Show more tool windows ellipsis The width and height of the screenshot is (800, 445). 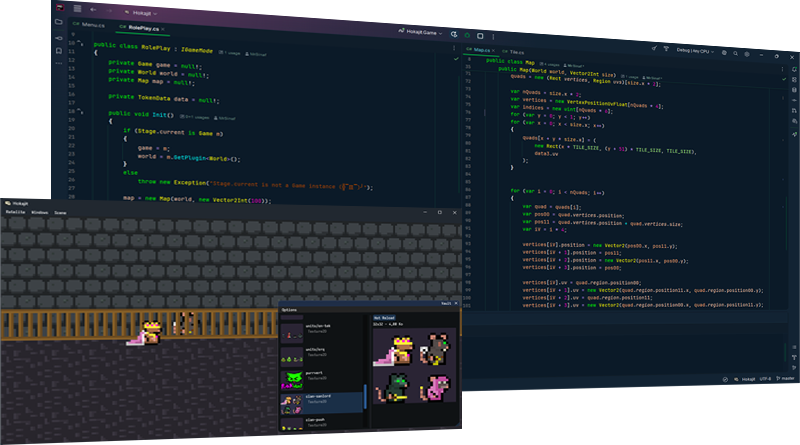(59, 63)
